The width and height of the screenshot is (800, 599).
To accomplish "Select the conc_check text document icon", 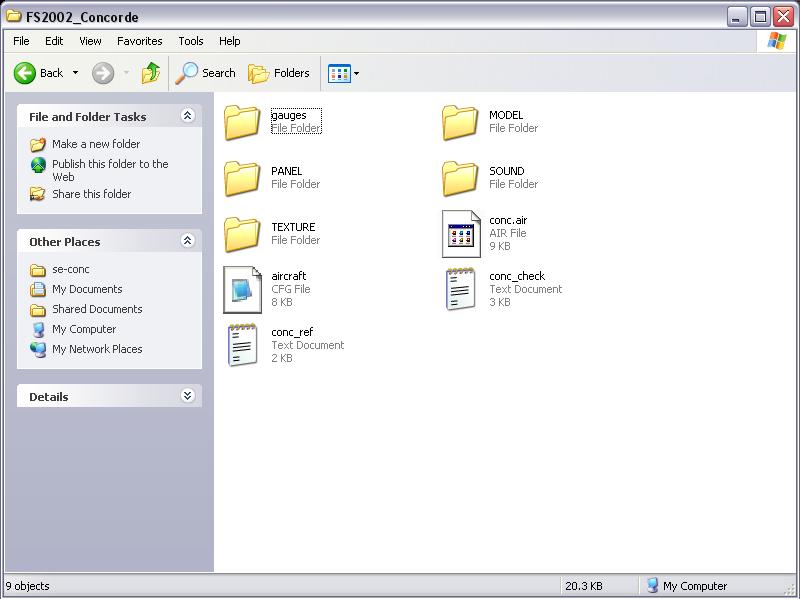I will [461, 290].
